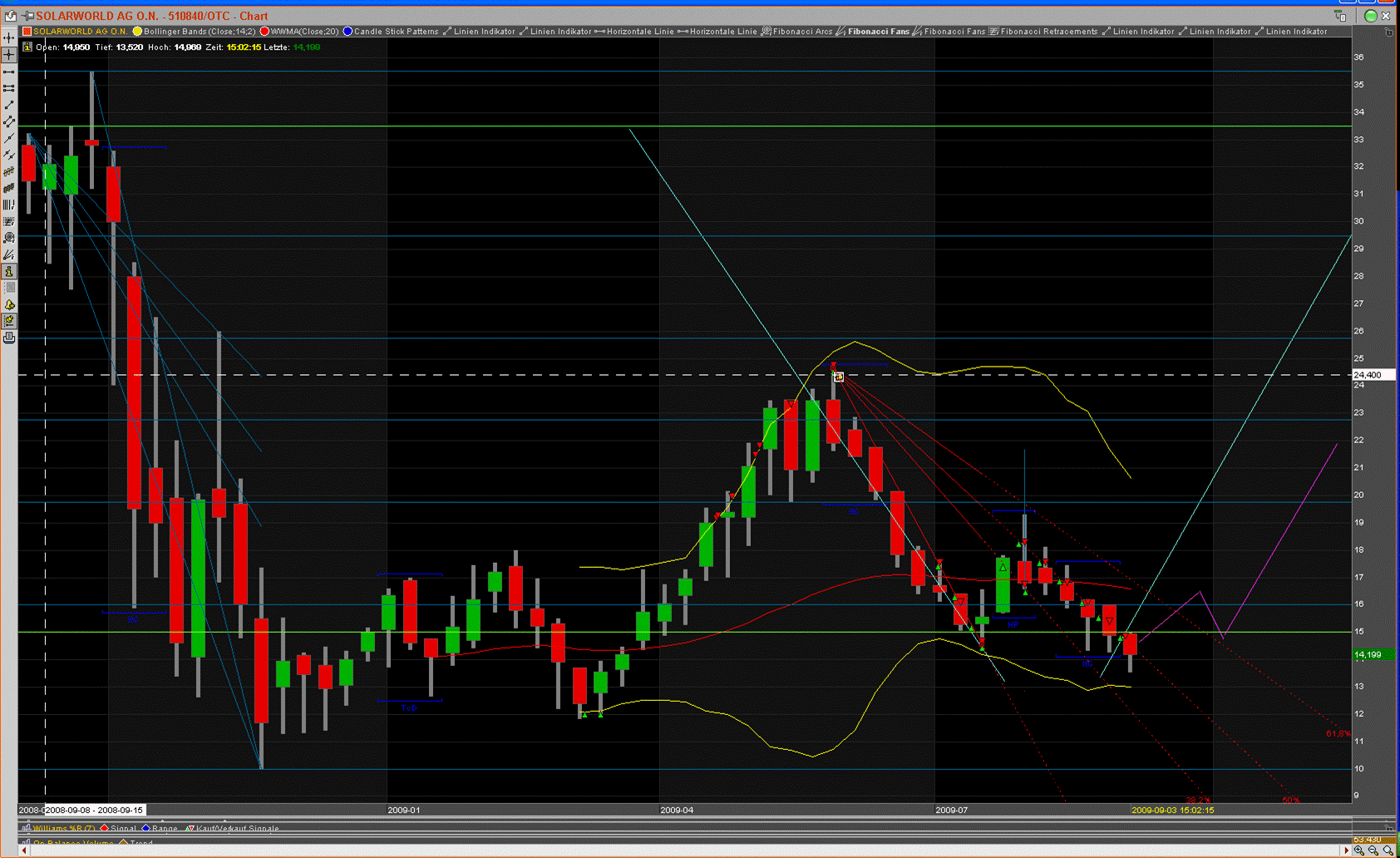
Task: Select Fibonacci Arcs legend entry
Action: pyautogui.click(x=802, y=32)
